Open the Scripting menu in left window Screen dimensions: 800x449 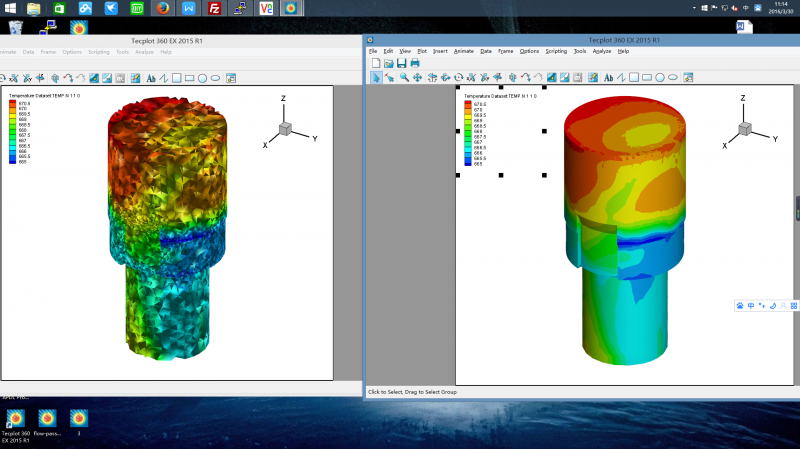98,51
